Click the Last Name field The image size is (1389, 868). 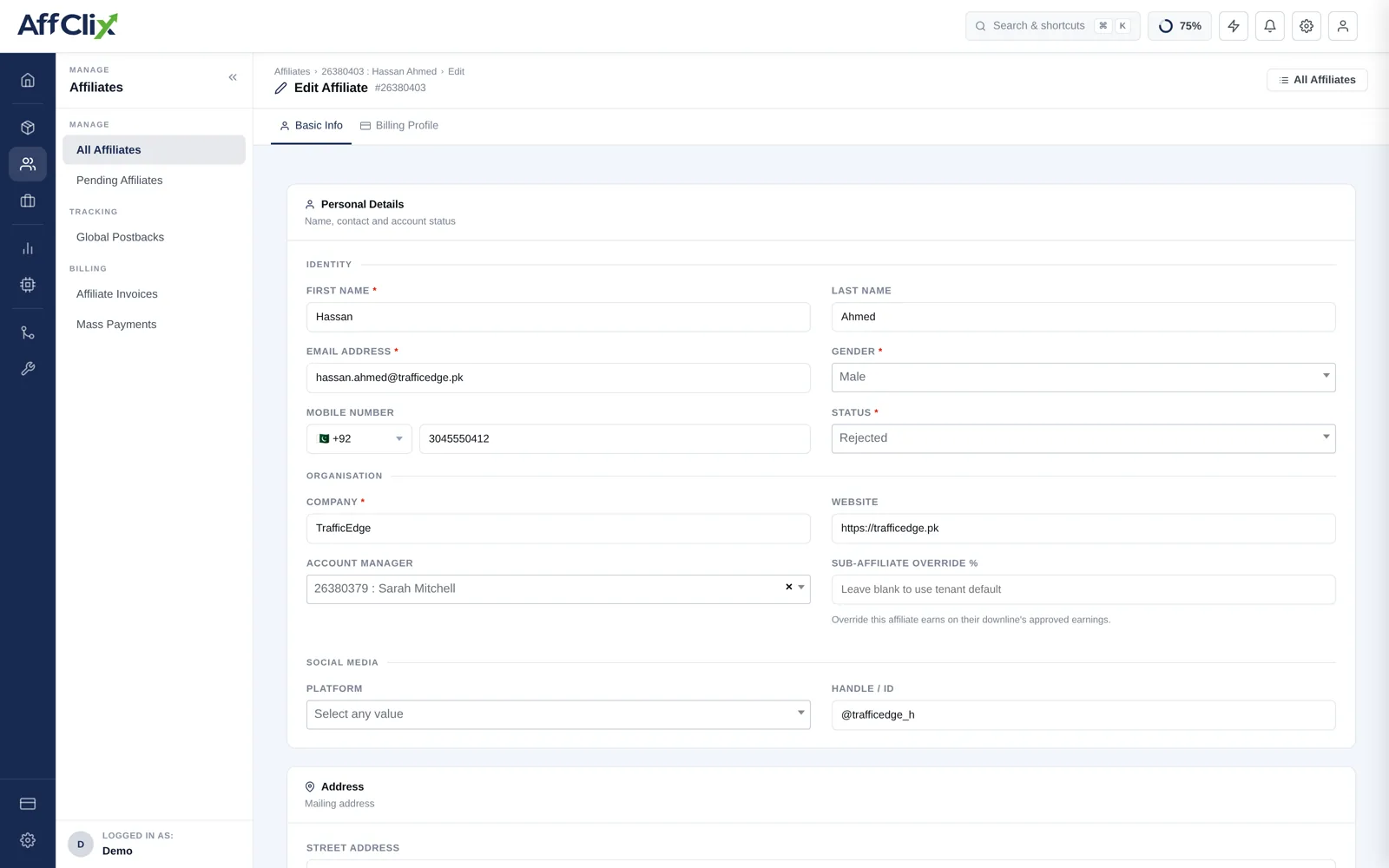[1083, 317]
